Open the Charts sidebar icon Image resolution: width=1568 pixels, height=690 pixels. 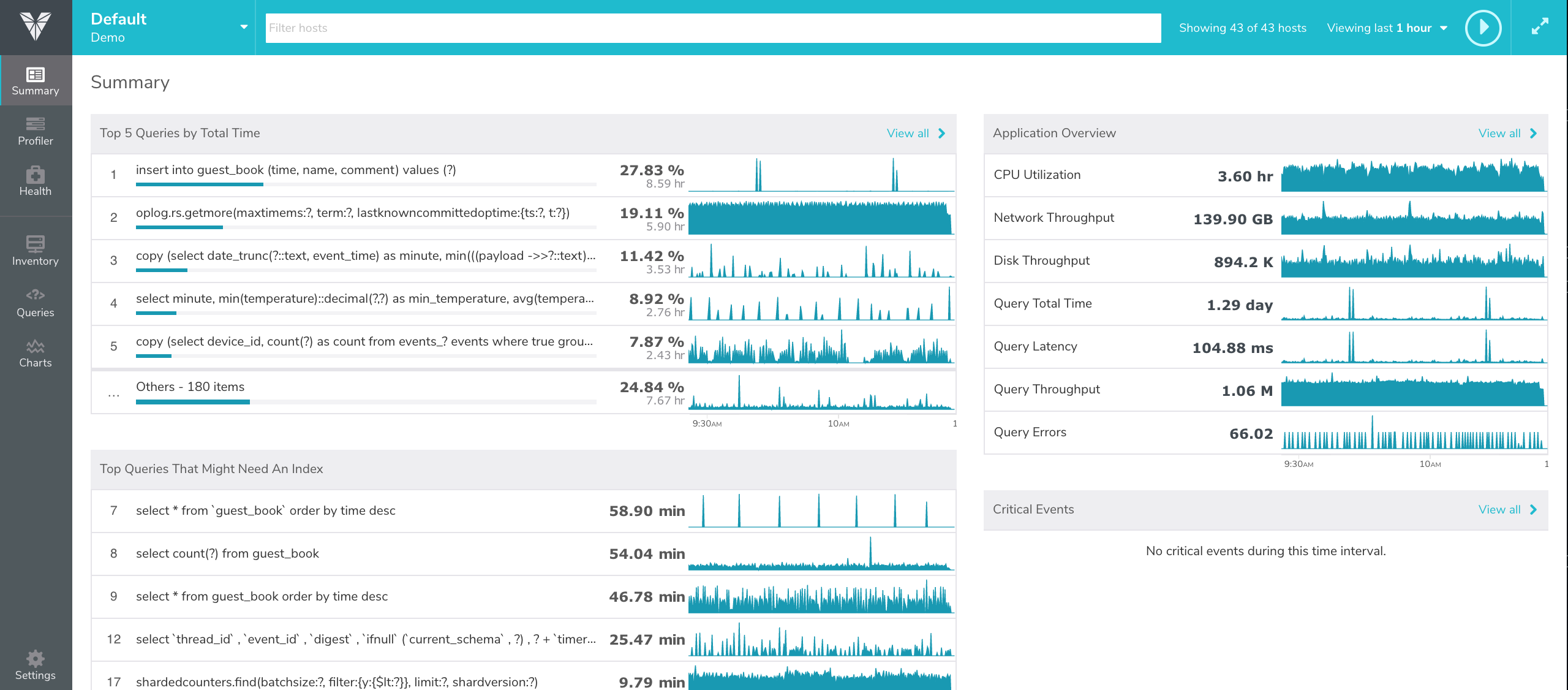pyautogui.click(x=36, y=353)
